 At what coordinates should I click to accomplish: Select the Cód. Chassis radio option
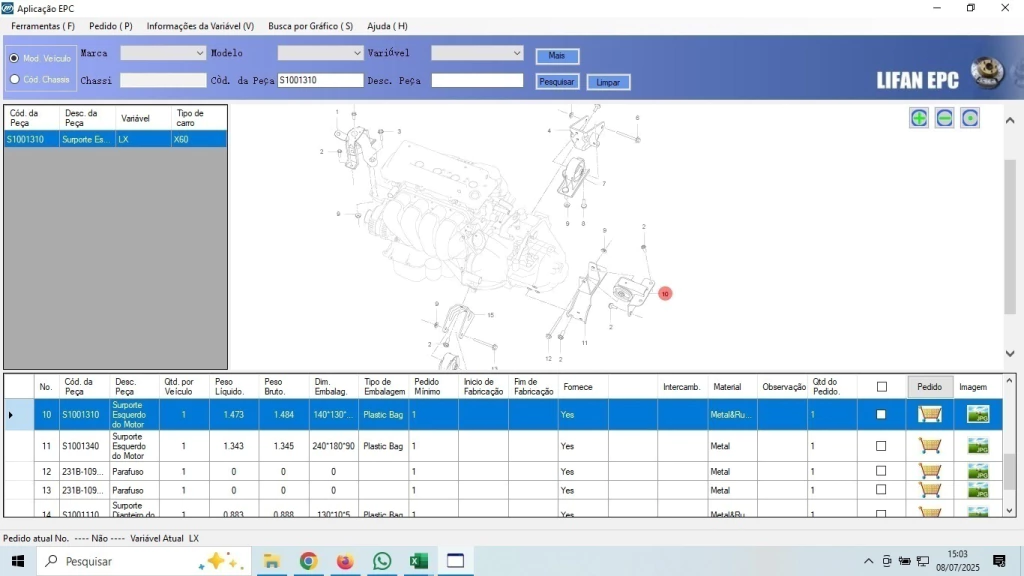tap(14, 79)
